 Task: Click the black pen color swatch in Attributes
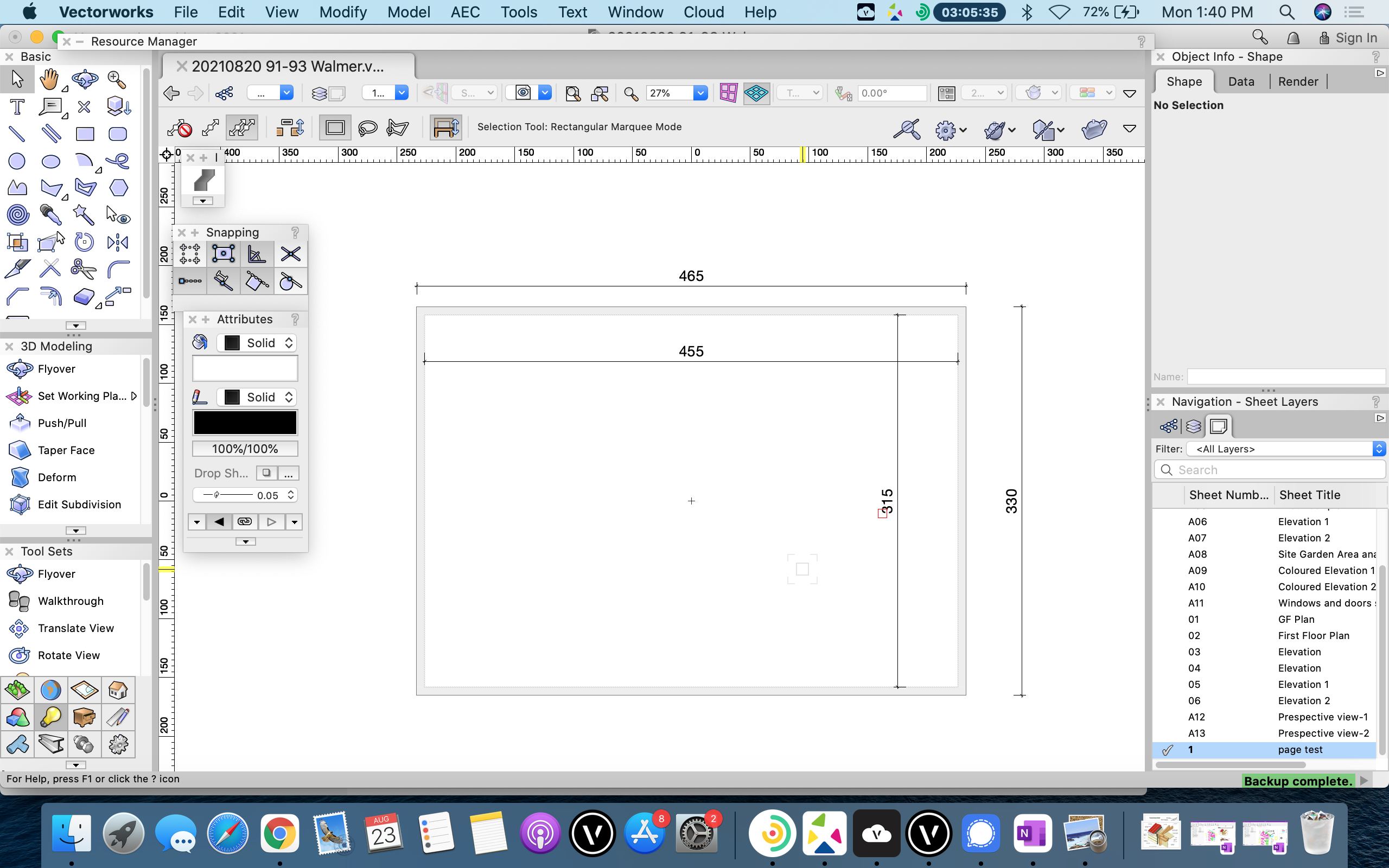(x=245, y=422)
